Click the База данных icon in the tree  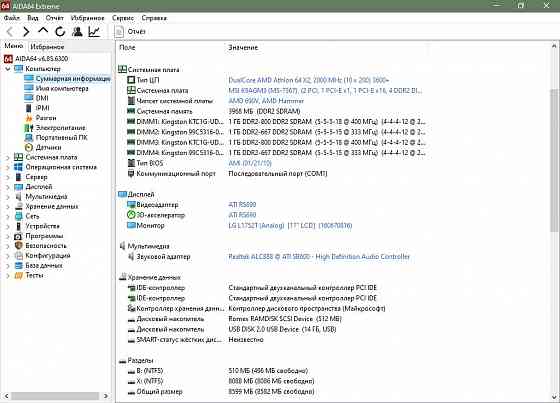(19, 265)
